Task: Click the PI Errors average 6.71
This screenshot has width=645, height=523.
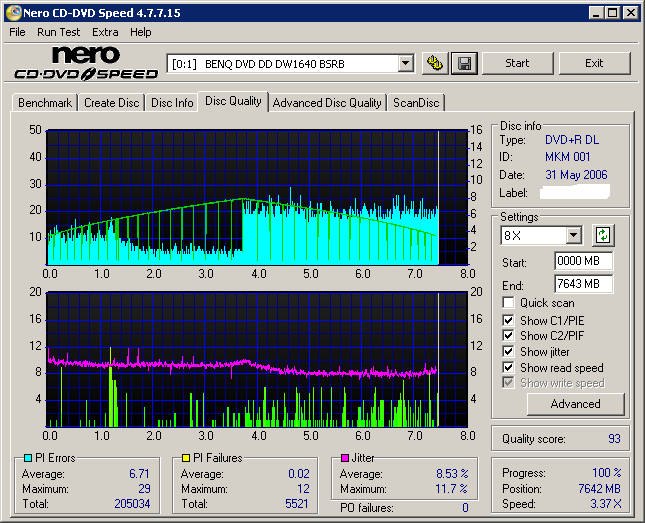Action: (139, 474)
